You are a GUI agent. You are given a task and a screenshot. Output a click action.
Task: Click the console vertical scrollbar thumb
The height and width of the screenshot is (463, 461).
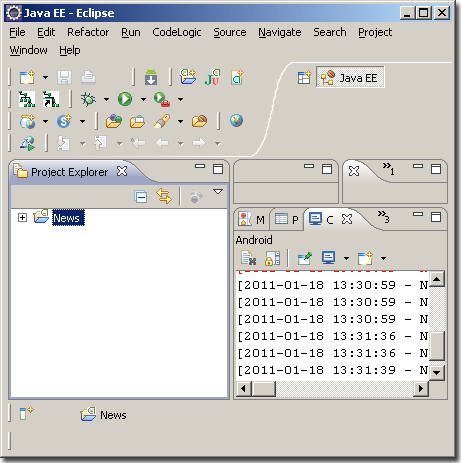click(437, 346)
